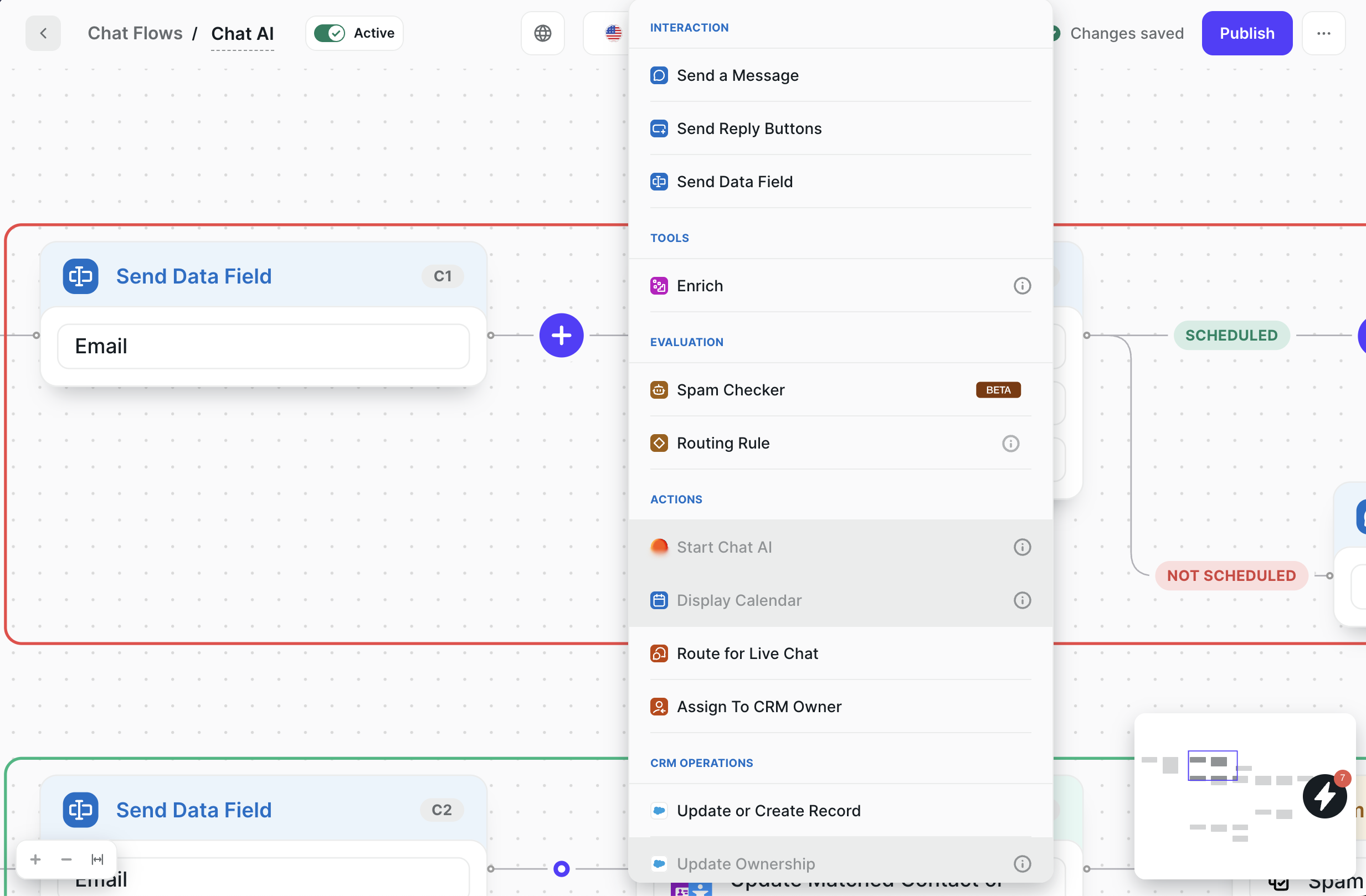Screen dimensions: 1366x896
Task: Select Send Reply Buttons from menu
Action: pos(840,128)
